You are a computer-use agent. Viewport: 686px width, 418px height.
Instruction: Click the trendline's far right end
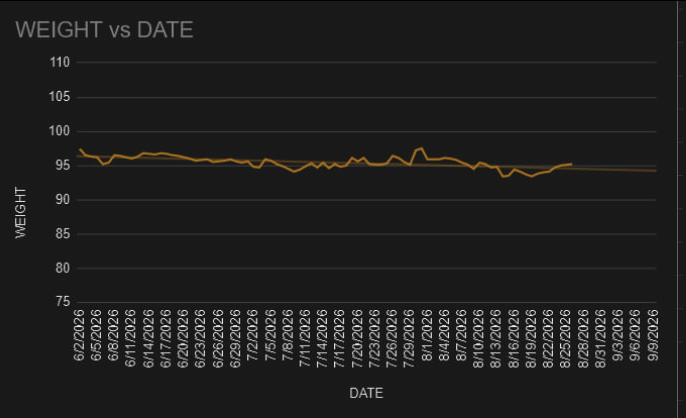point(656,171)
